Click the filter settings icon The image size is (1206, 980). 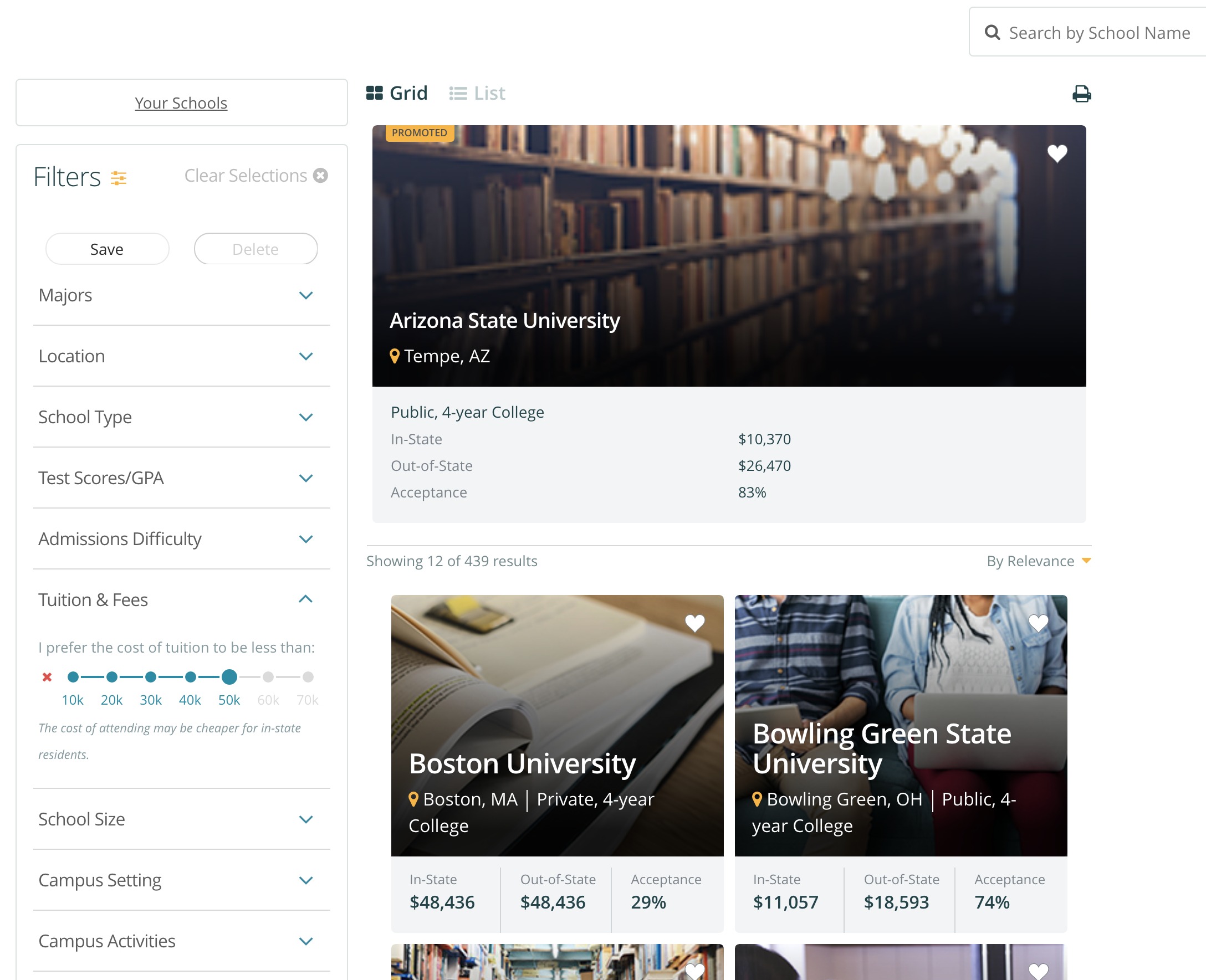(x=119, y=177)
